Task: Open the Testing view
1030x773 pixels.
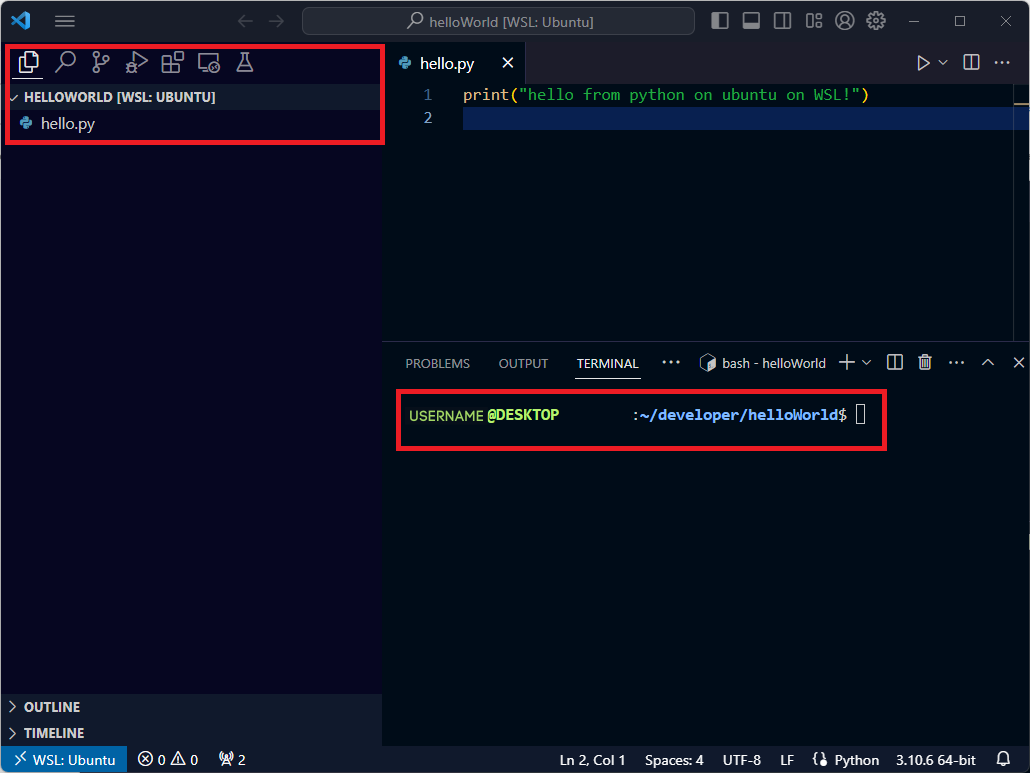Action: tap(243, 63)
